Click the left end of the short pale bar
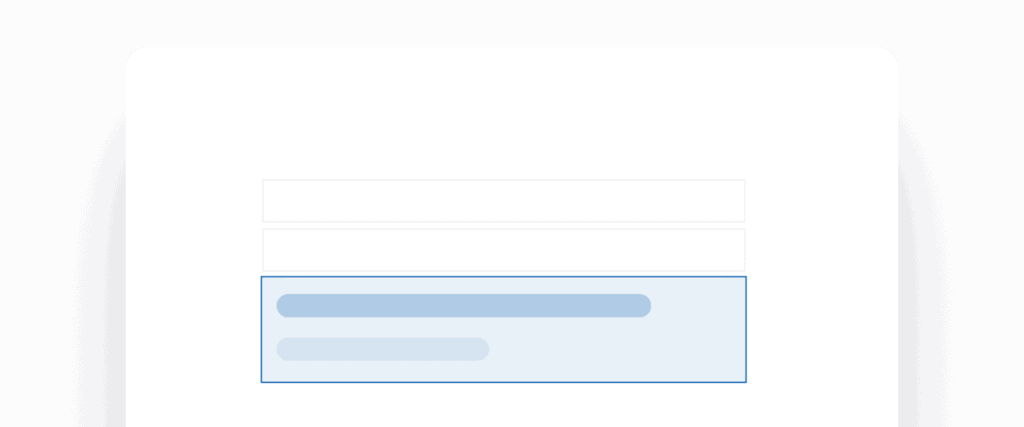This screenshot has width=1024, height=427. click(286, 349)
